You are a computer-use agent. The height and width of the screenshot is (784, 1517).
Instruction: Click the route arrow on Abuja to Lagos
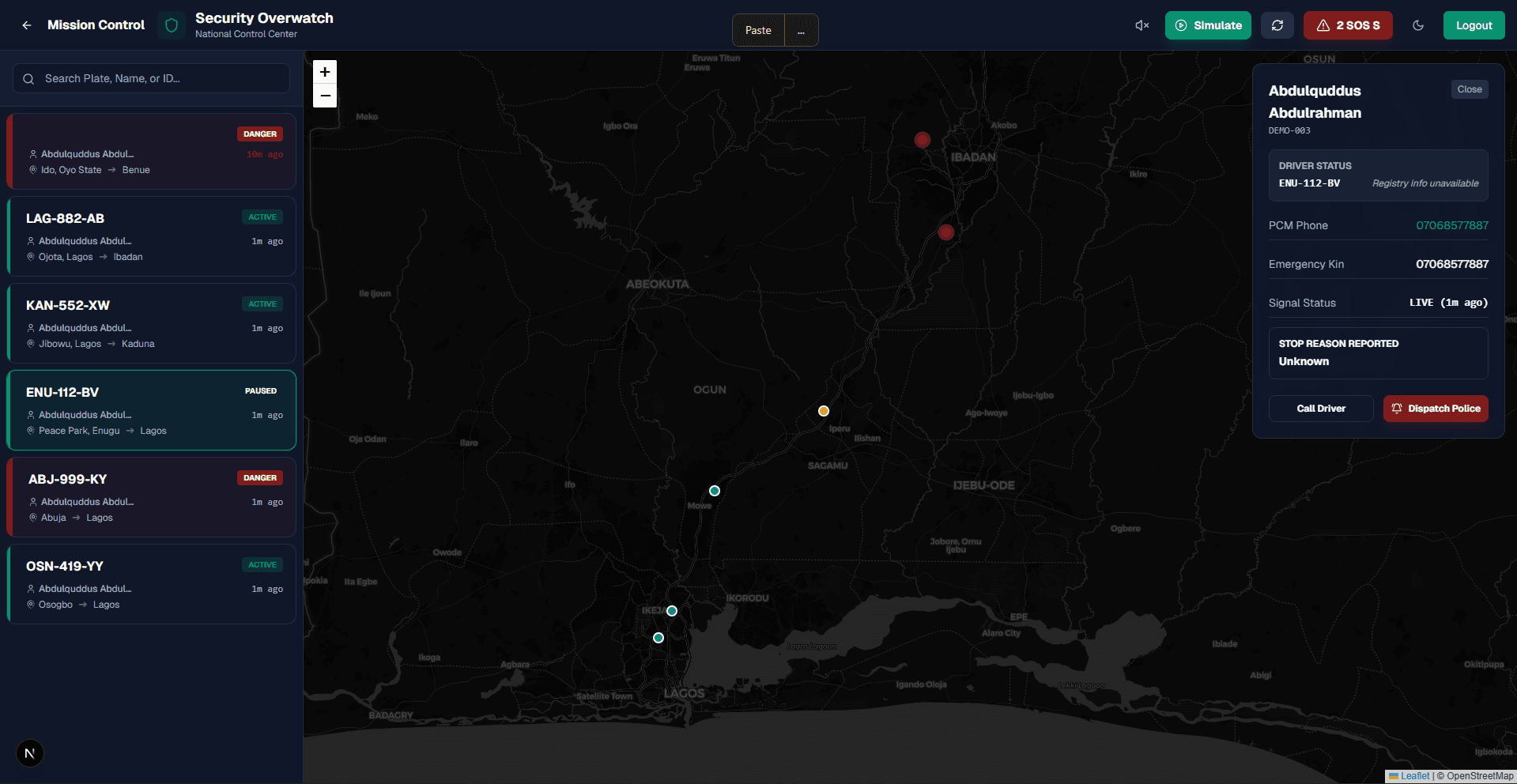77,518
